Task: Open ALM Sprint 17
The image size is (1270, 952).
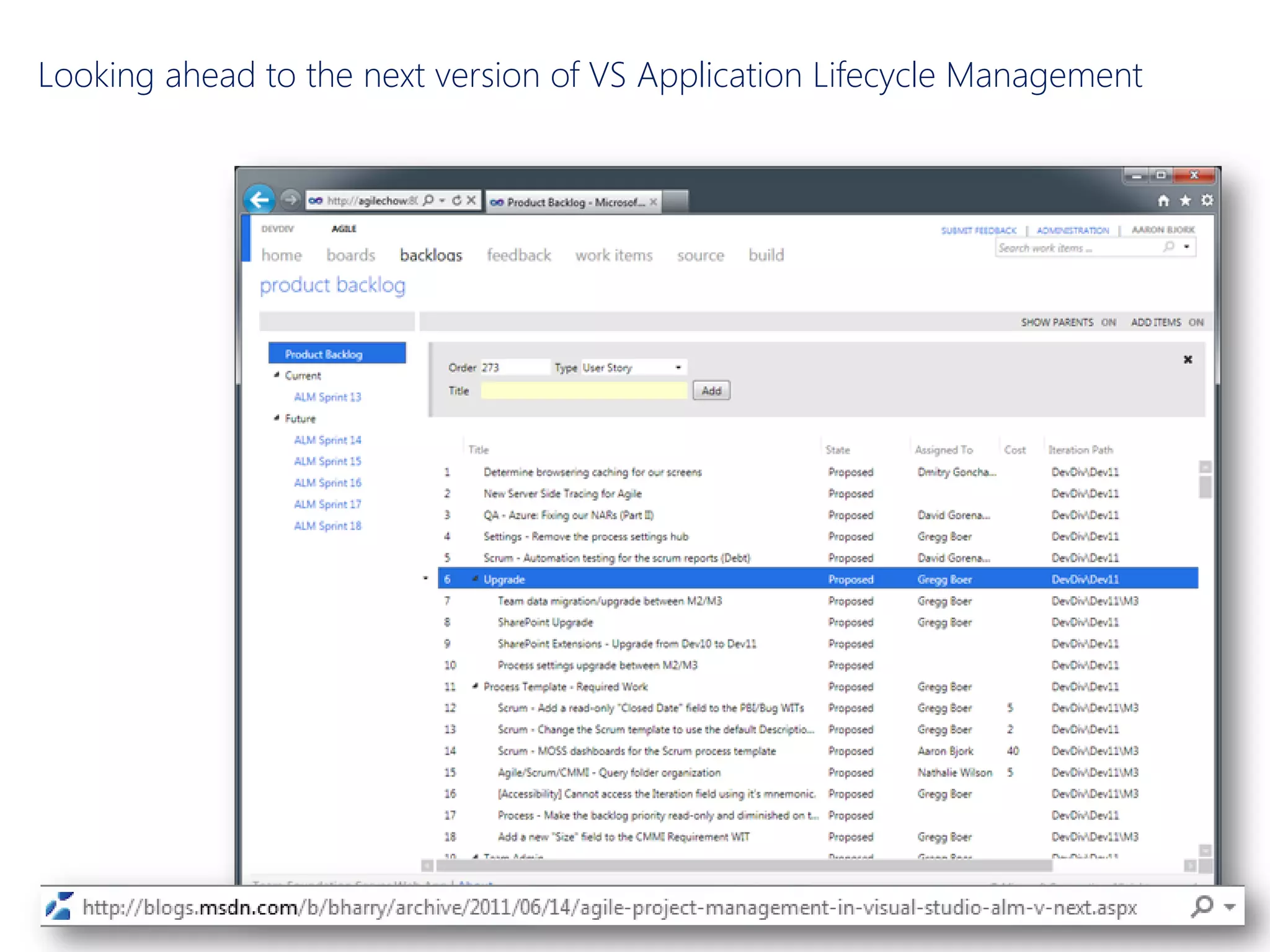Action: tap(327, 504)
